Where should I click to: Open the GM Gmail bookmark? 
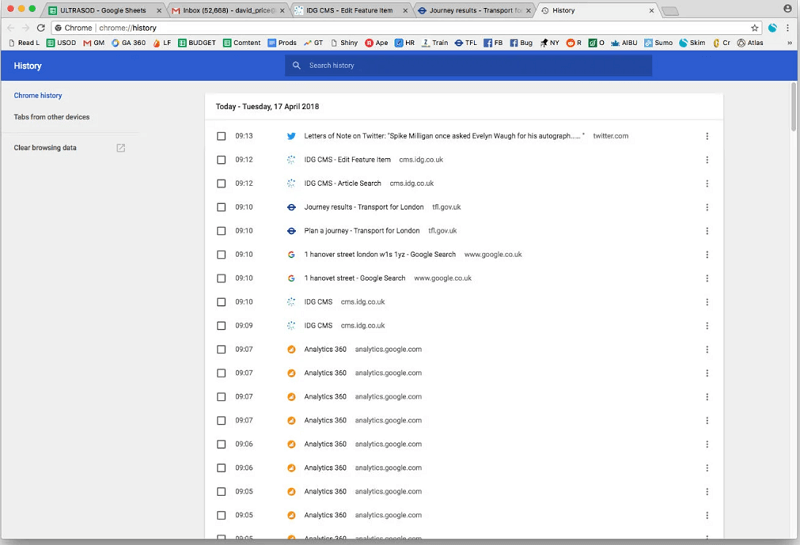[x=94, y=43]
